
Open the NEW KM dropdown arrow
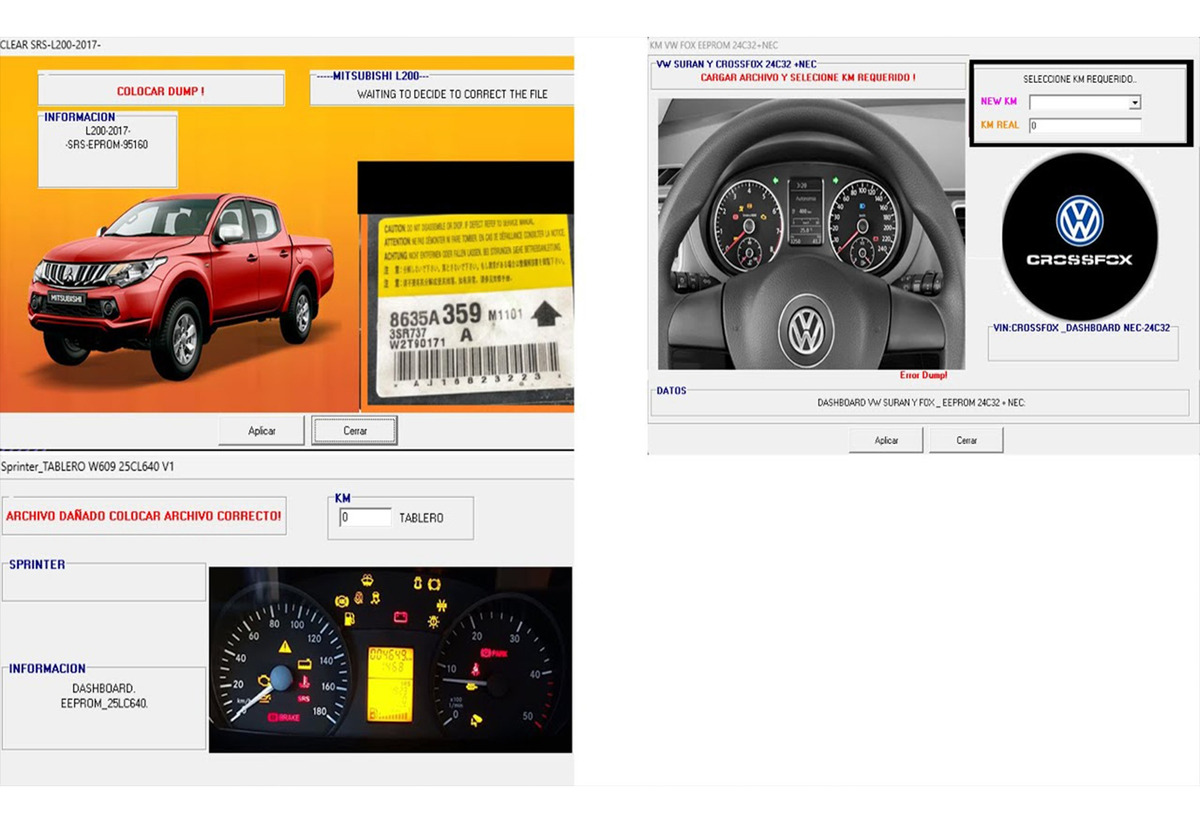[1134, 102]
